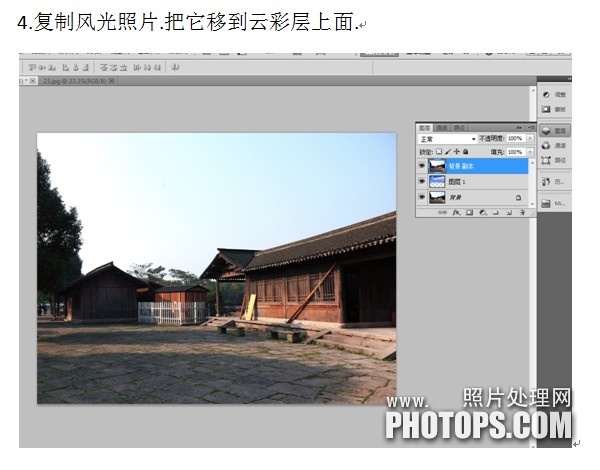The image size is (600, 470).
Task: Open the fill slider arrow
Action: point(530,152)
